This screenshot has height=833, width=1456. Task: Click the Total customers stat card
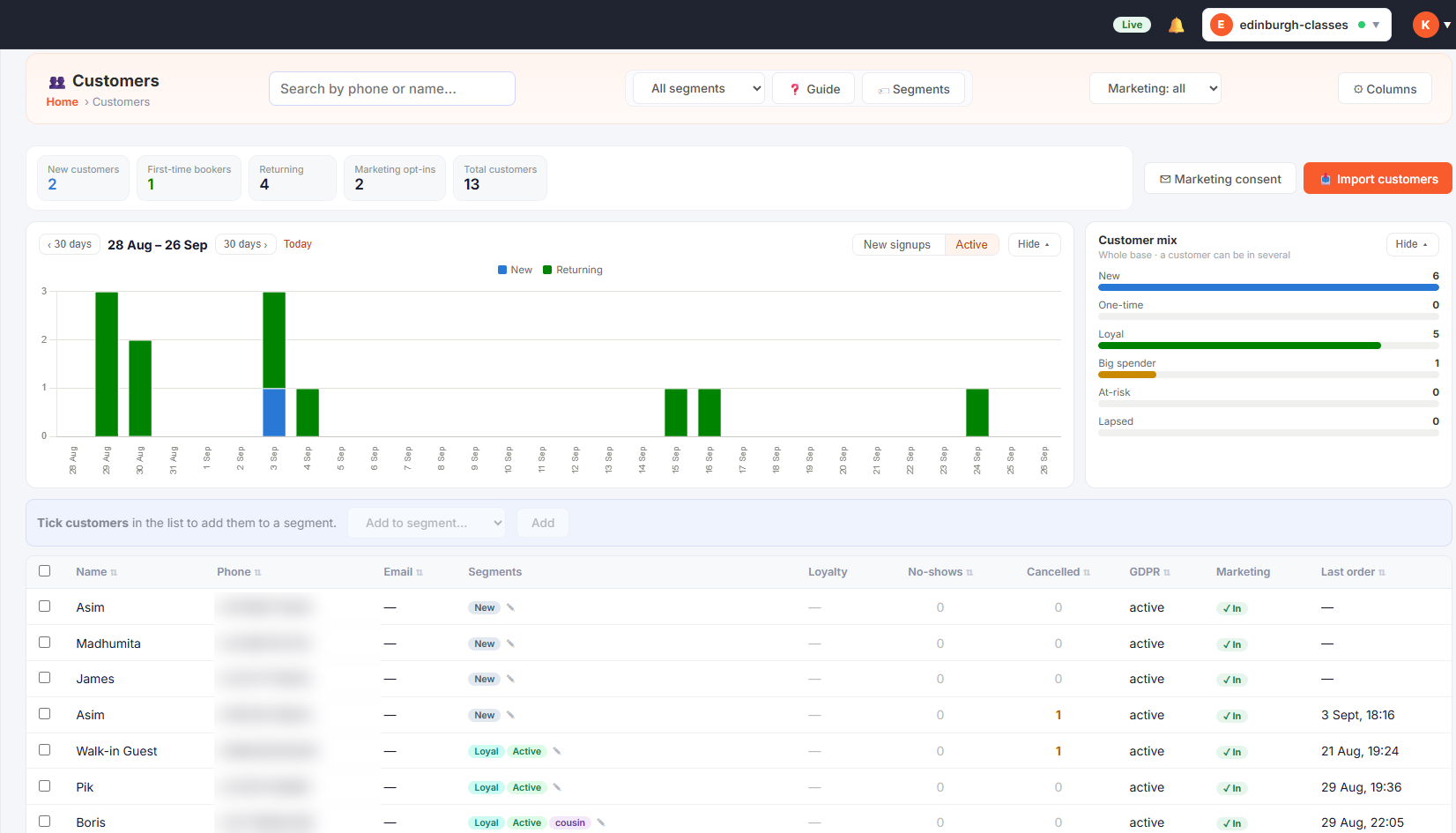(500, 178)
